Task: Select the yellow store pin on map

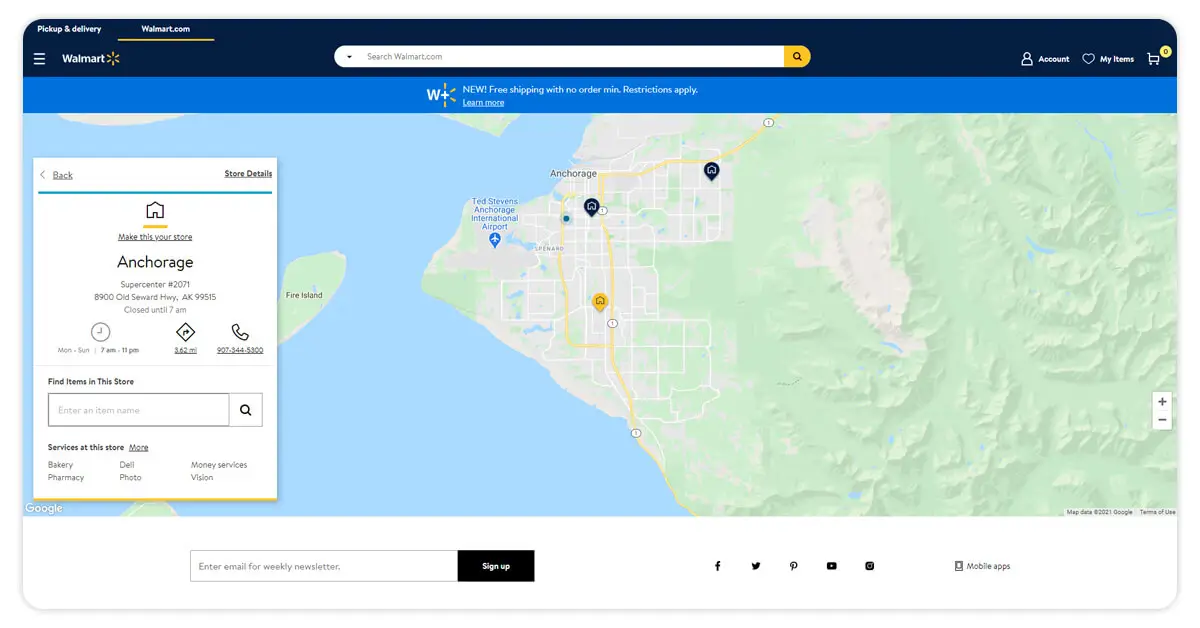Action: coord(600,301)
